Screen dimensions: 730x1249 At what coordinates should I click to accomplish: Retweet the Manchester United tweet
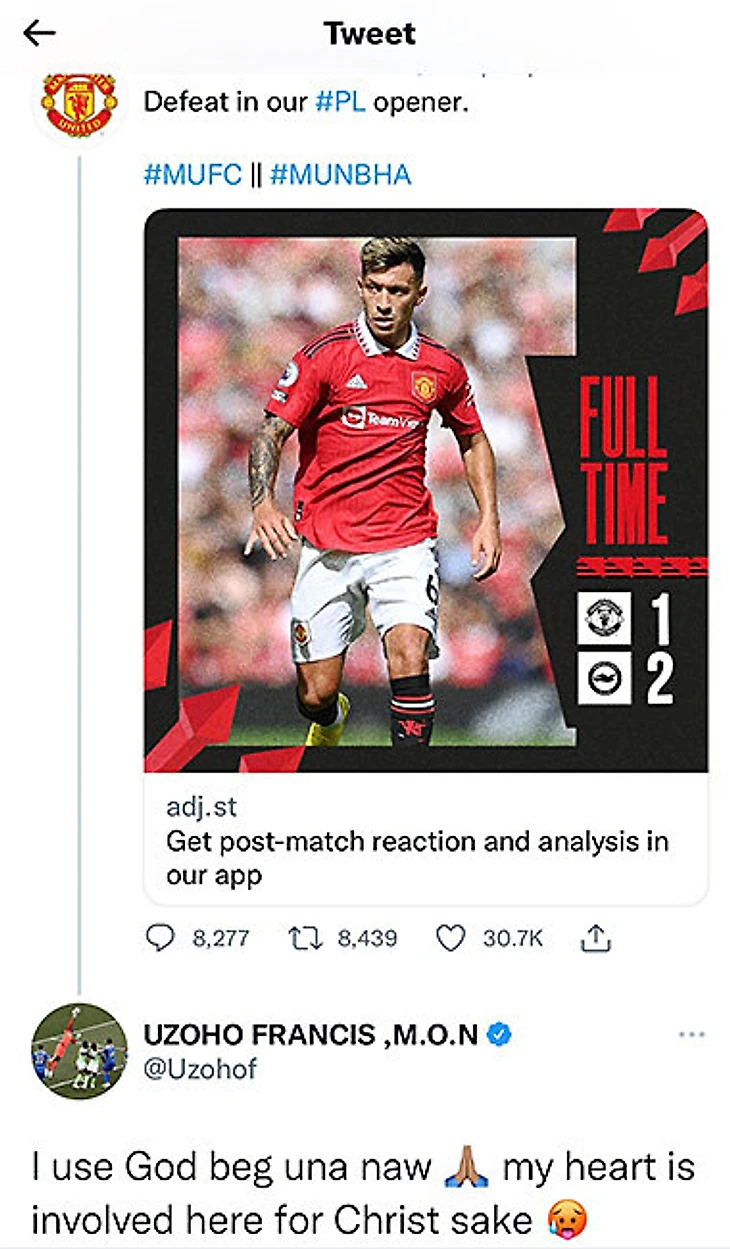coord(301,938)
